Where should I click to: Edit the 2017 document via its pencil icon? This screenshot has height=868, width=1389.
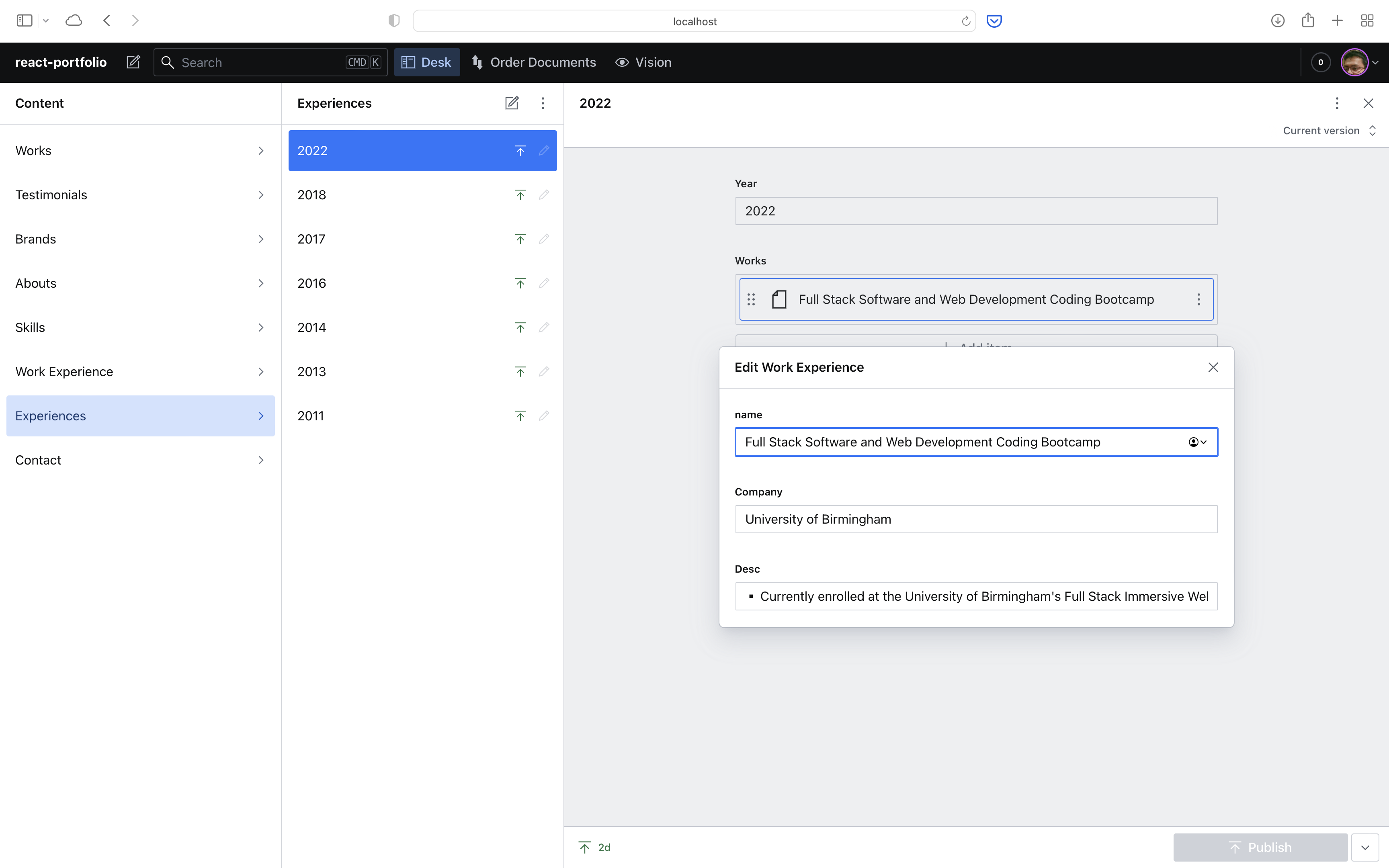(x=543, y=239)
